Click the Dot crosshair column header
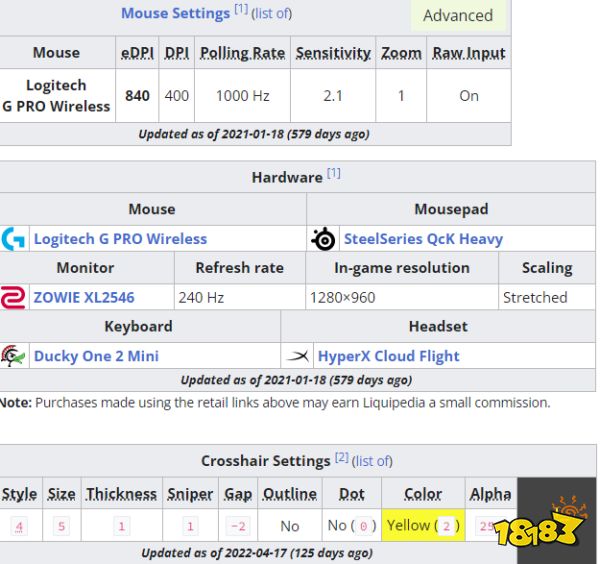600x564 pixels. point(352,494)
